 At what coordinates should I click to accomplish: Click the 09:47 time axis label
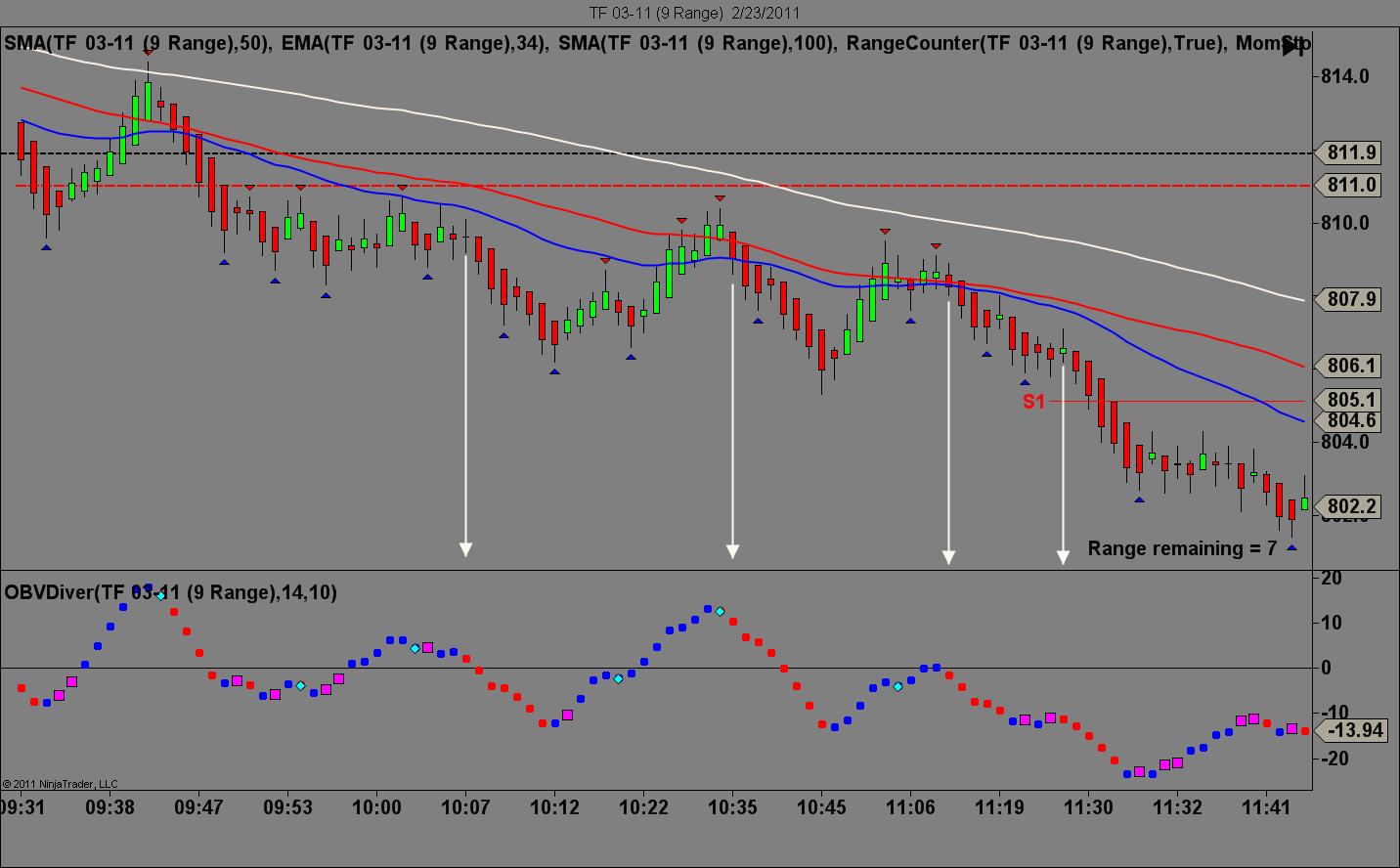[x=198, y=808]
